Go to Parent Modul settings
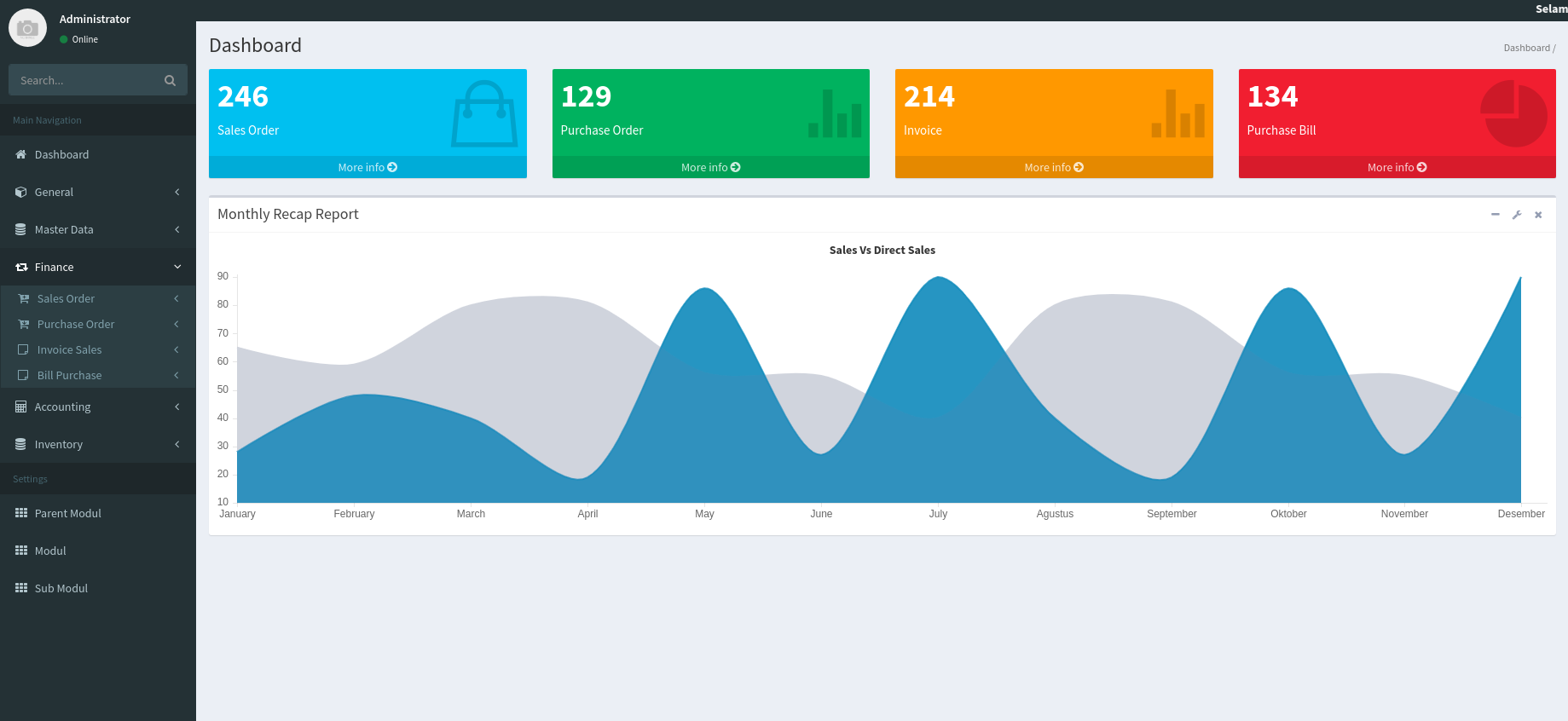The image size is (1568, 721). point(67,513)
